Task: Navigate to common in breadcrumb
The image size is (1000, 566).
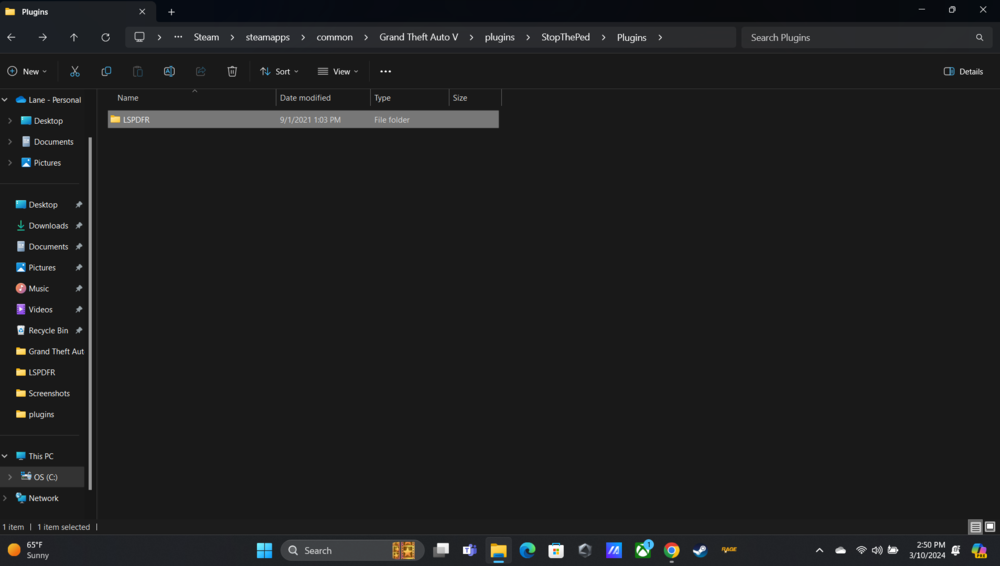Action: (334, 38)
